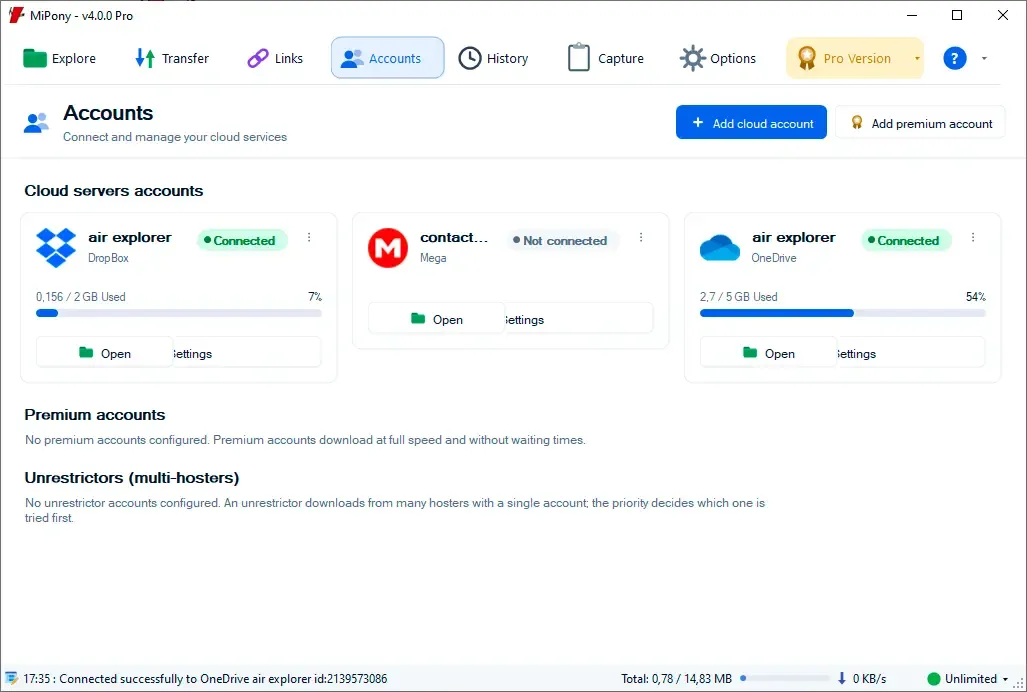Image resolution: width=1027 pixels, height=692 pixels.
Task: Click the green Unlimited speed indicator dot
Action: coord(934,679)
